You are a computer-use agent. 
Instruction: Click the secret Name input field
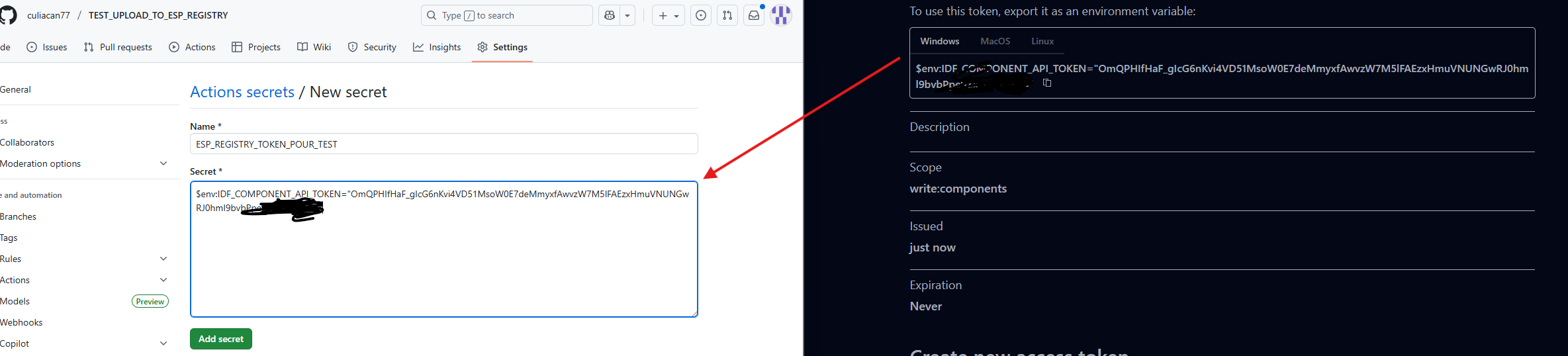pos(443,144)
